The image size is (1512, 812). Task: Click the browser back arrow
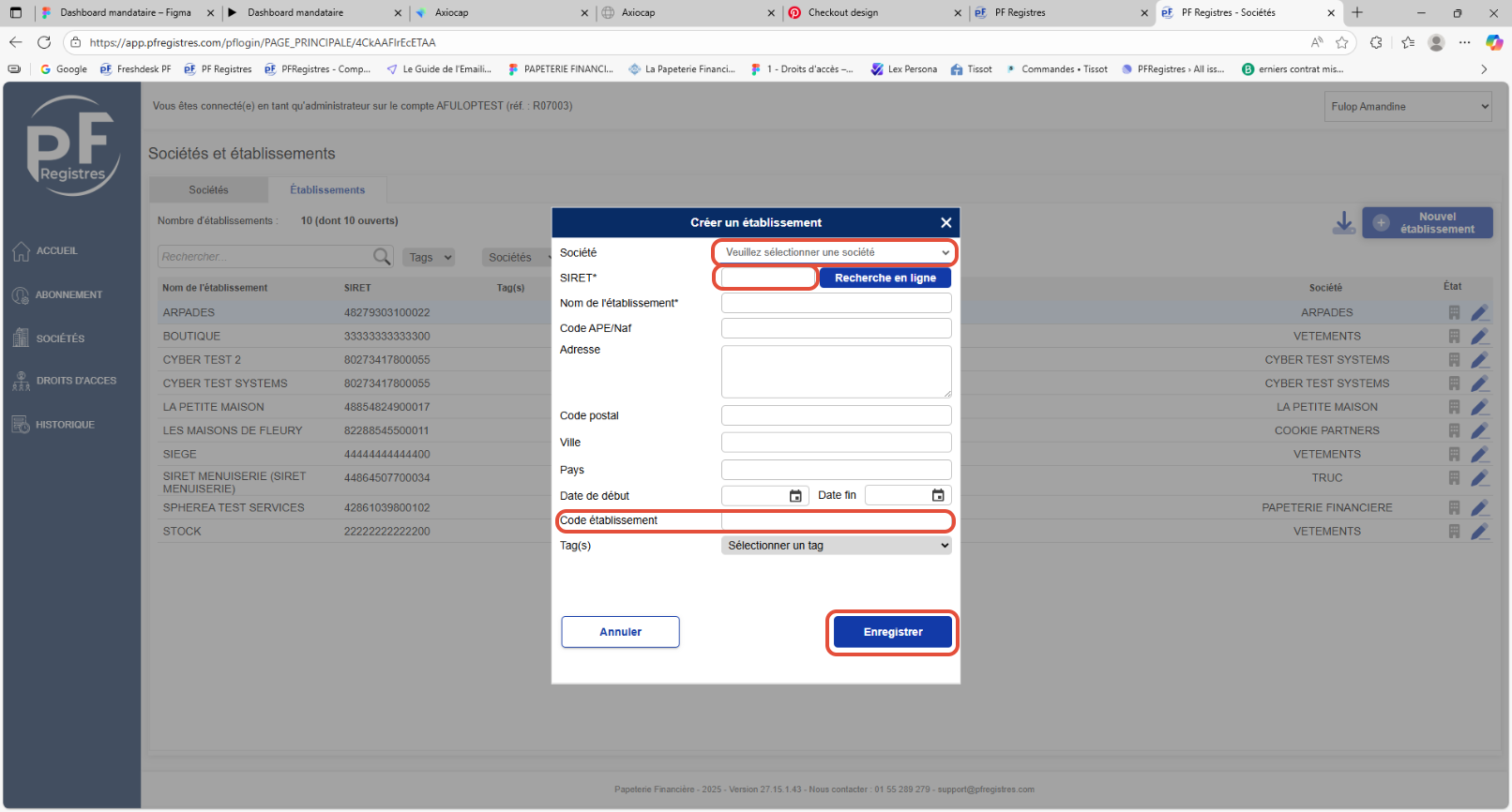[15, 42]
